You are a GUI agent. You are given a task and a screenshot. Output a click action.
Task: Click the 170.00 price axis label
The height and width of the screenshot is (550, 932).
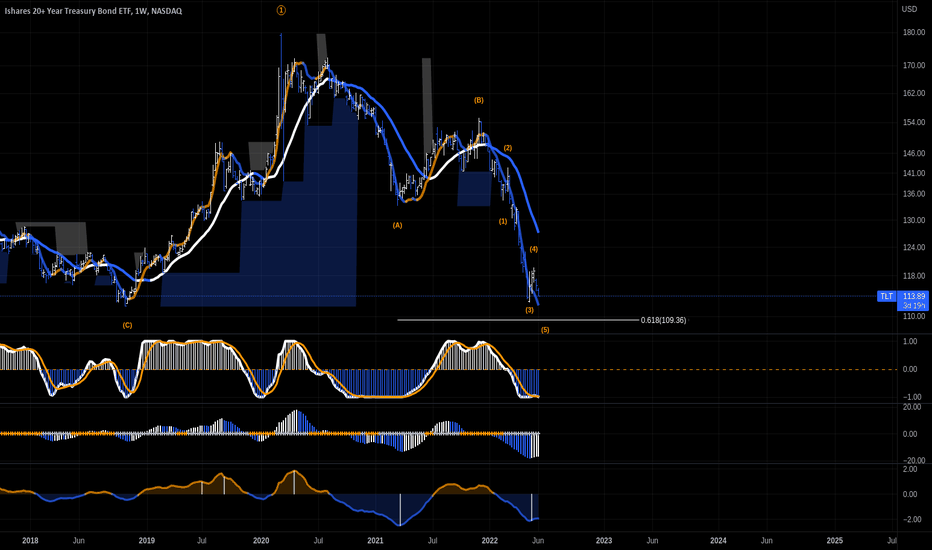(x=914, y=65)
